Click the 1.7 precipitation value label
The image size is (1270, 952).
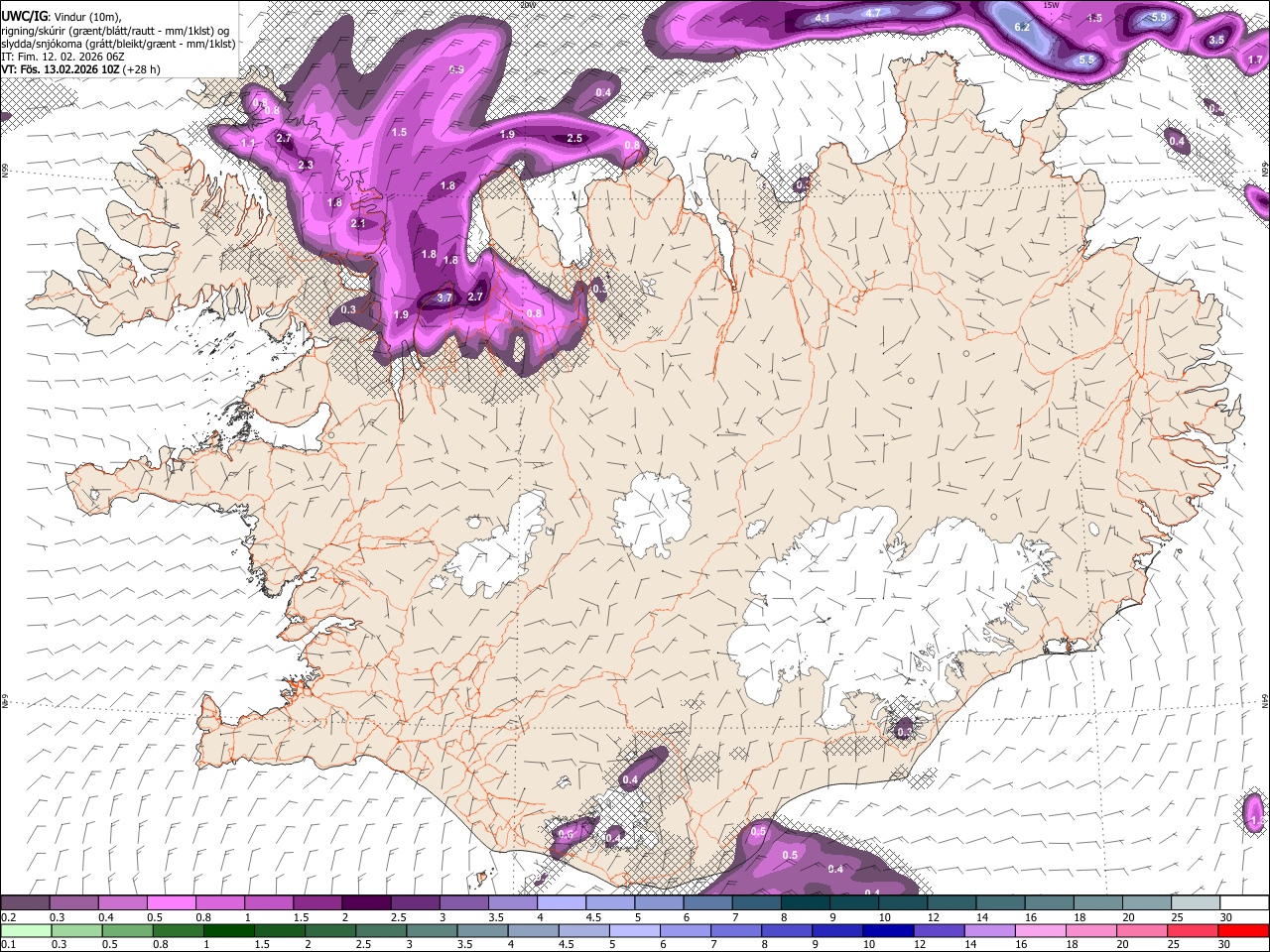coord(1255,60)
